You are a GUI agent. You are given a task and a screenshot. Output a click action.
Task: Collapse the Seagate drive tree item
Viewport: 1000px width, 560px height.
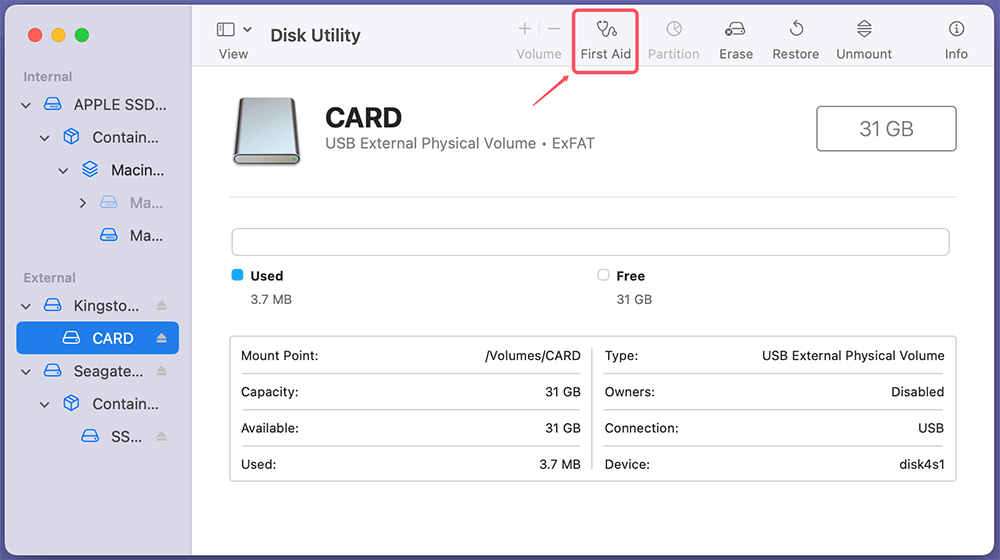tap(26, 371)
